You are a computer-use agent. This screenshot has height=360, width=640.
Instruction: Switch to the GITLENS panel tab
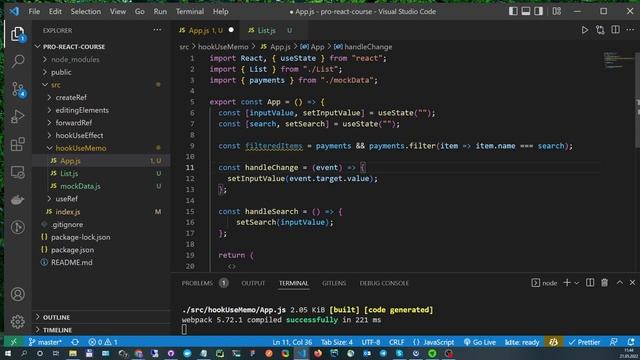click(334, 283)
